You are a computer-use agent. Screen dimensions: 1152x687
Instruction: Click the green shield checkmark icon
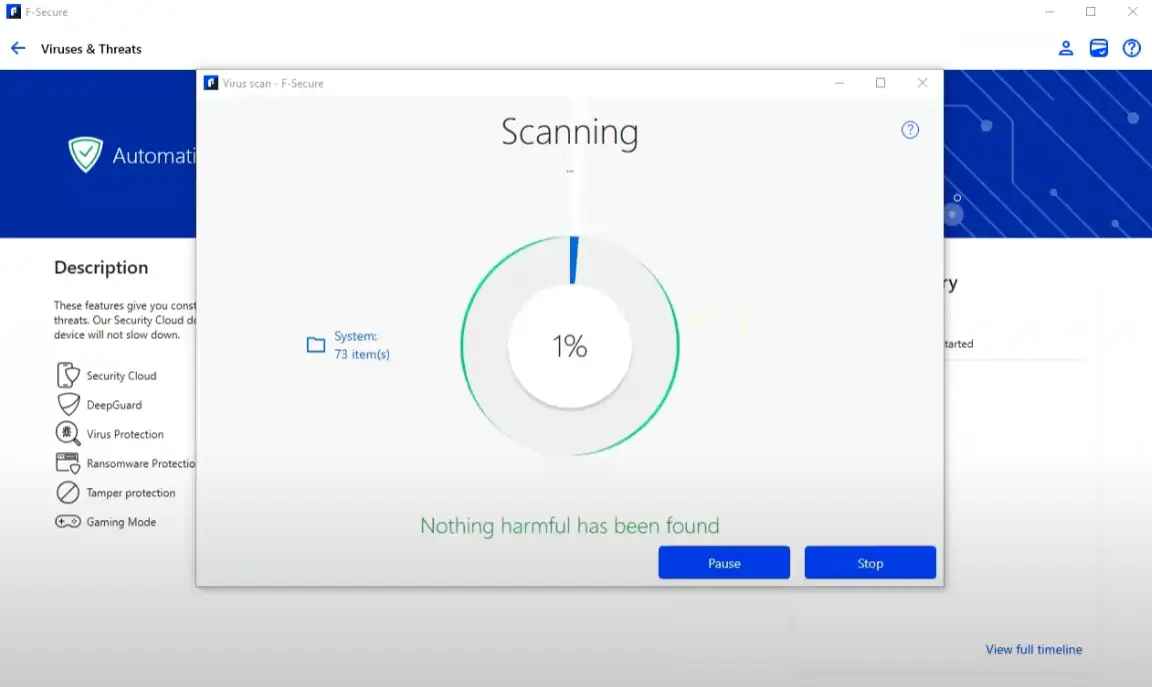86,155
